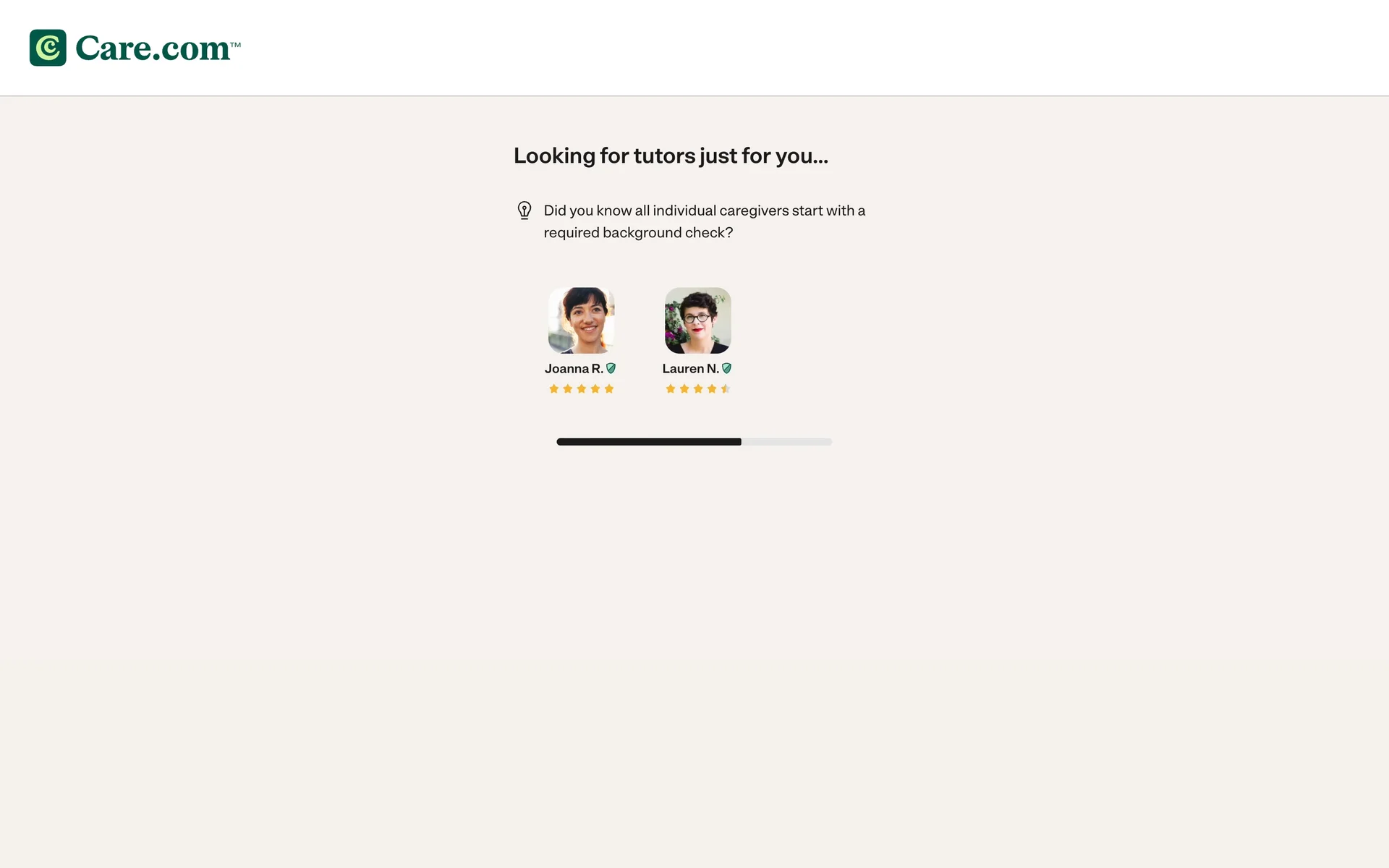Open Joanna R.'s profile photo
The width and height of the screenshot is (1389, 868).
pos(582,320)
